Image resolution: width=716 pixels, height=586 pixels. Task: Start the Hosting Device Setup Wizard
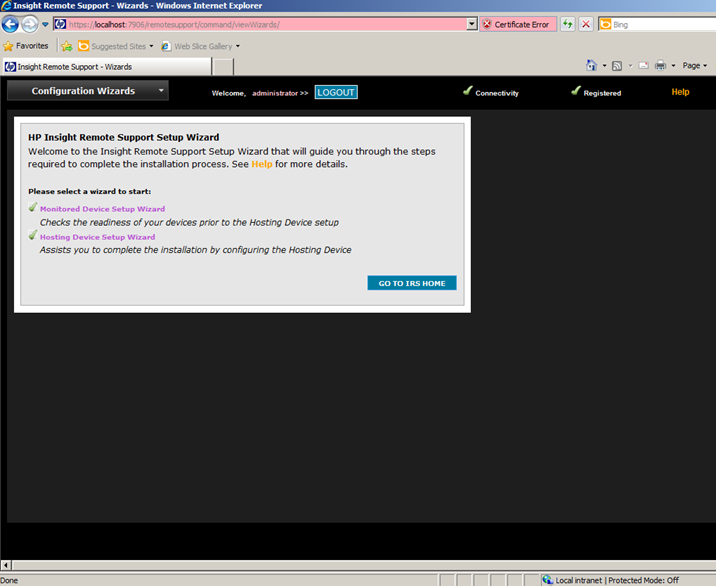pos(97,237)
